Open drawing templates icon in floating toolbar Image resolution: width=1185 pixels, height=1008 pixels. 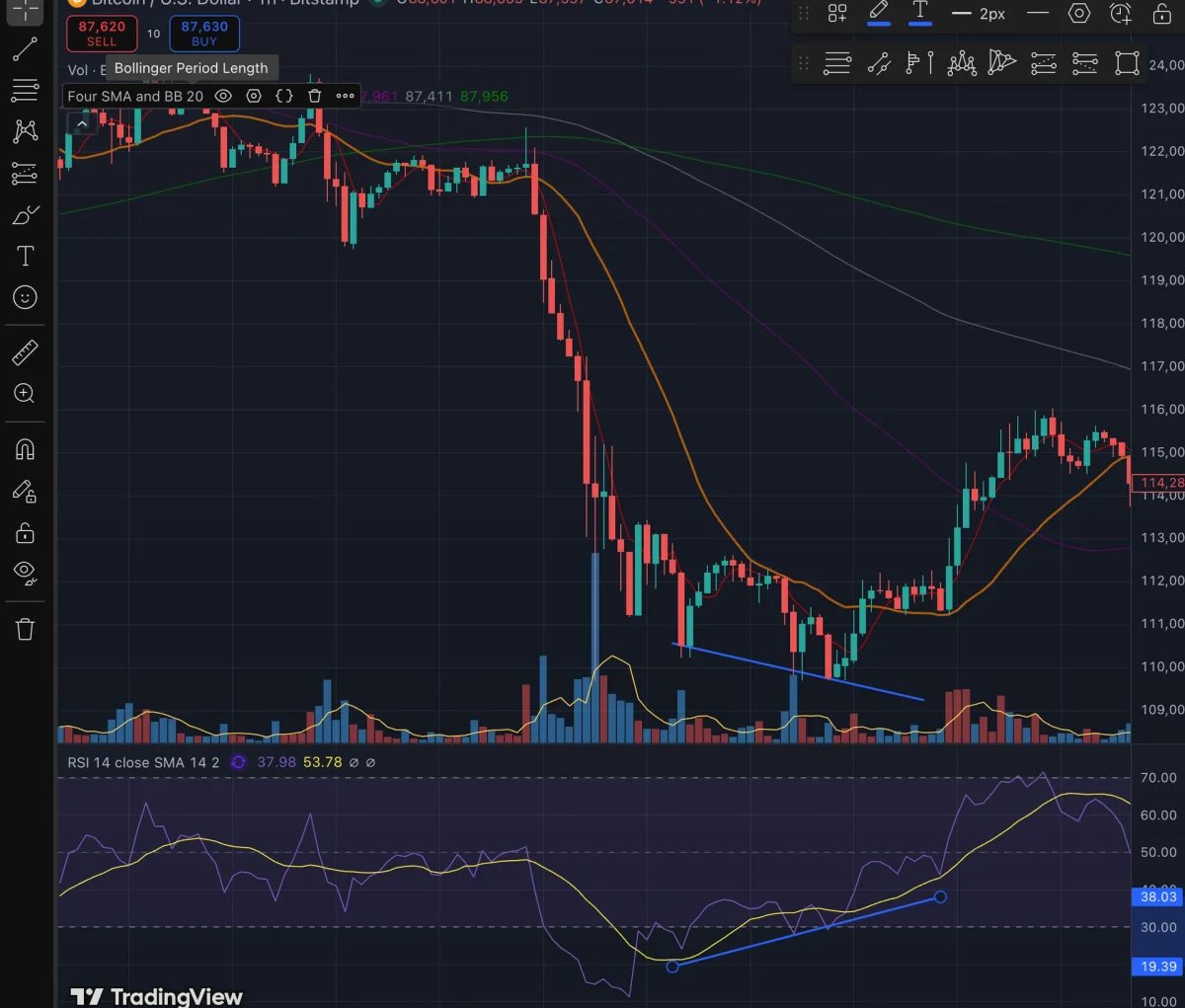point(837,13)
